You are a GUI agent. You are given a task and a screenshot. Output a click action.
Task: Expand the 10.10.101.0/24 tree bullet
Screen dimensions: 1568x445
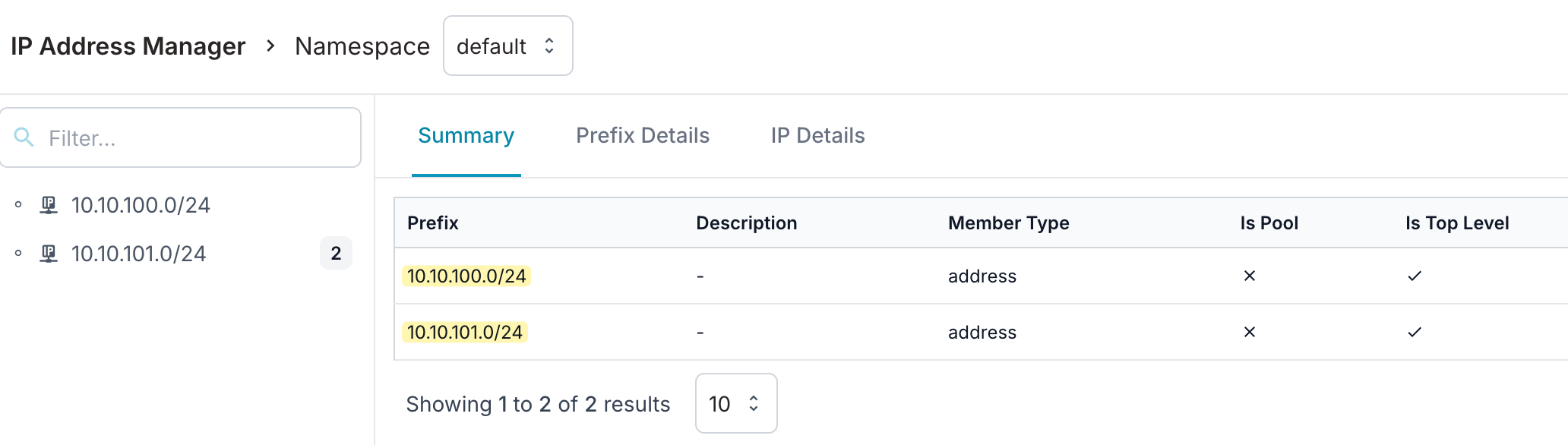(18, 253)
